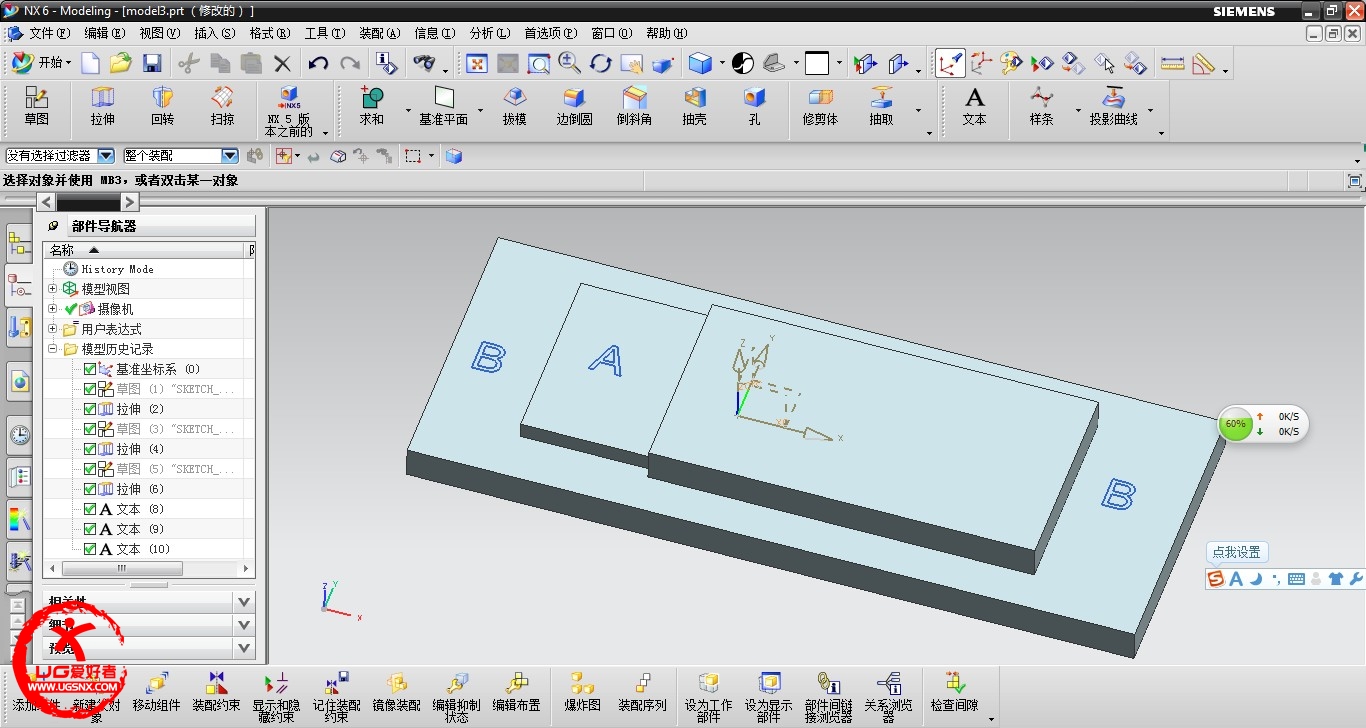The image size is (1366, 728).
Task: Open dropdown arrow beside 基准平面
Action: (480, 110)
